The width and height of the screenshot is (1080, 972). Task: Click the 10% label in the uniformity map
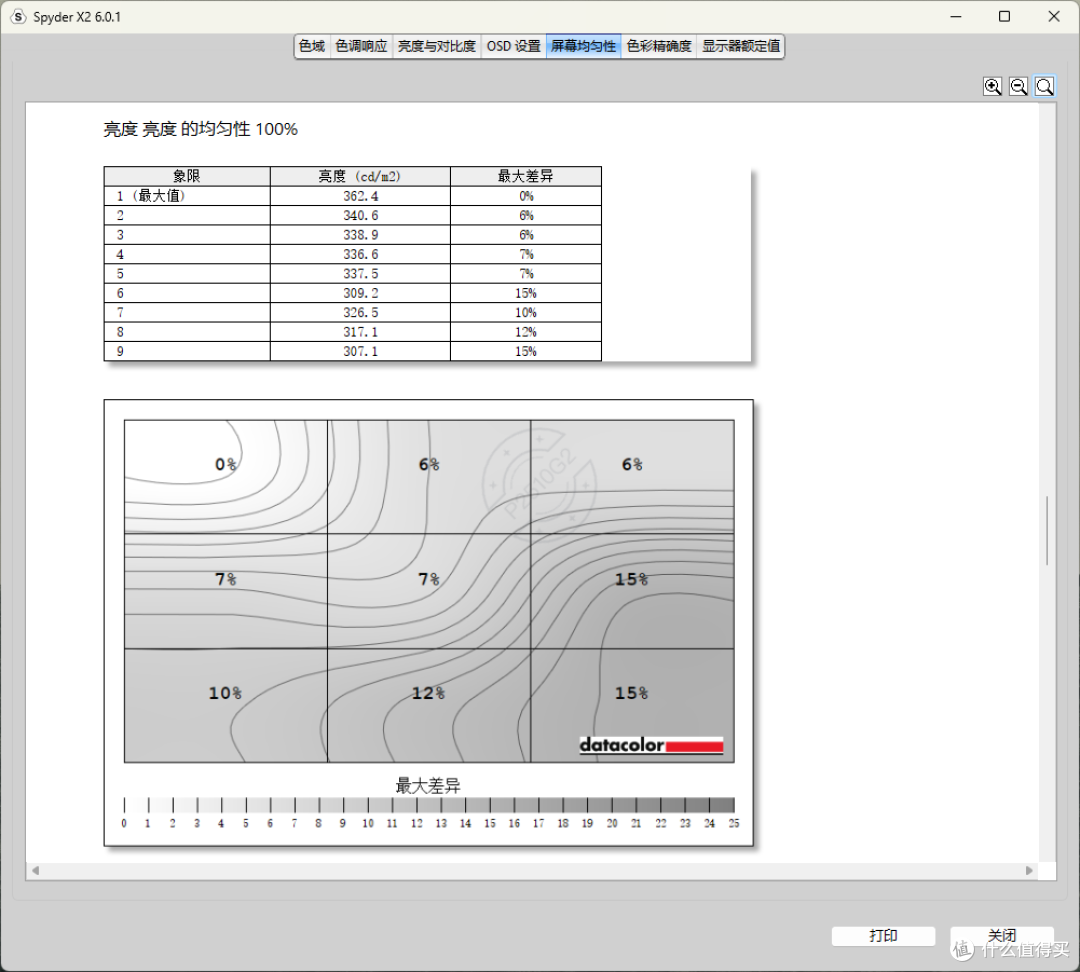click(225, 693)
